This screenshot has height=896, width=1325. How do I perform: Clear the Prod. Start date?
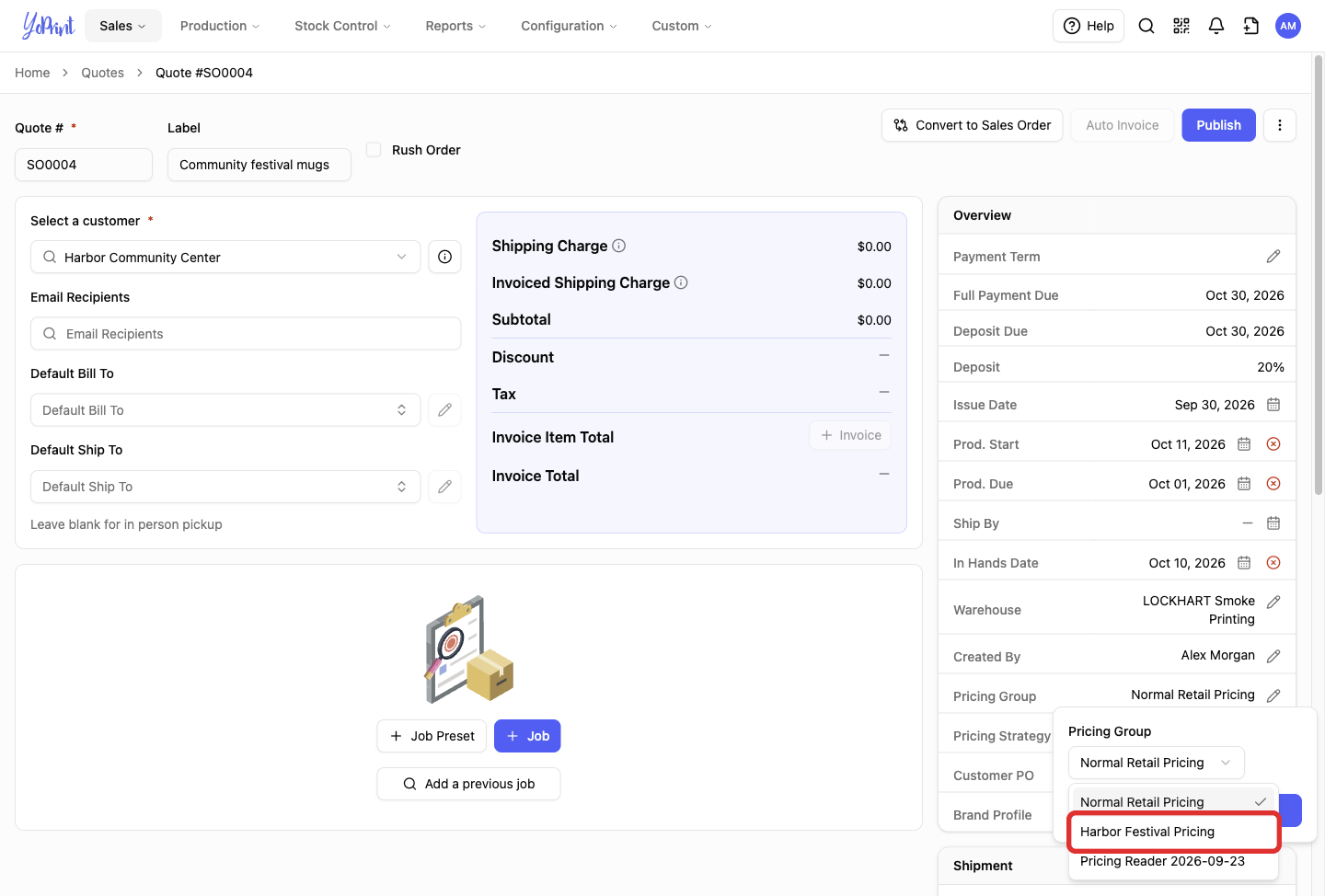point(1273,444)
